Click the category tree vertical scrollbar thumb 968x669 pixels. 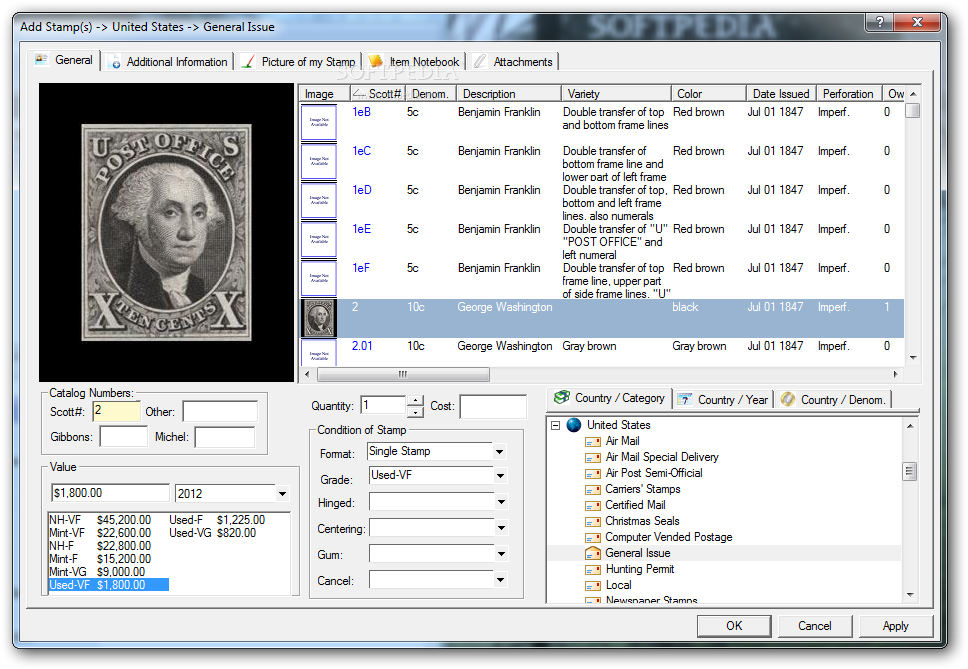909,472
